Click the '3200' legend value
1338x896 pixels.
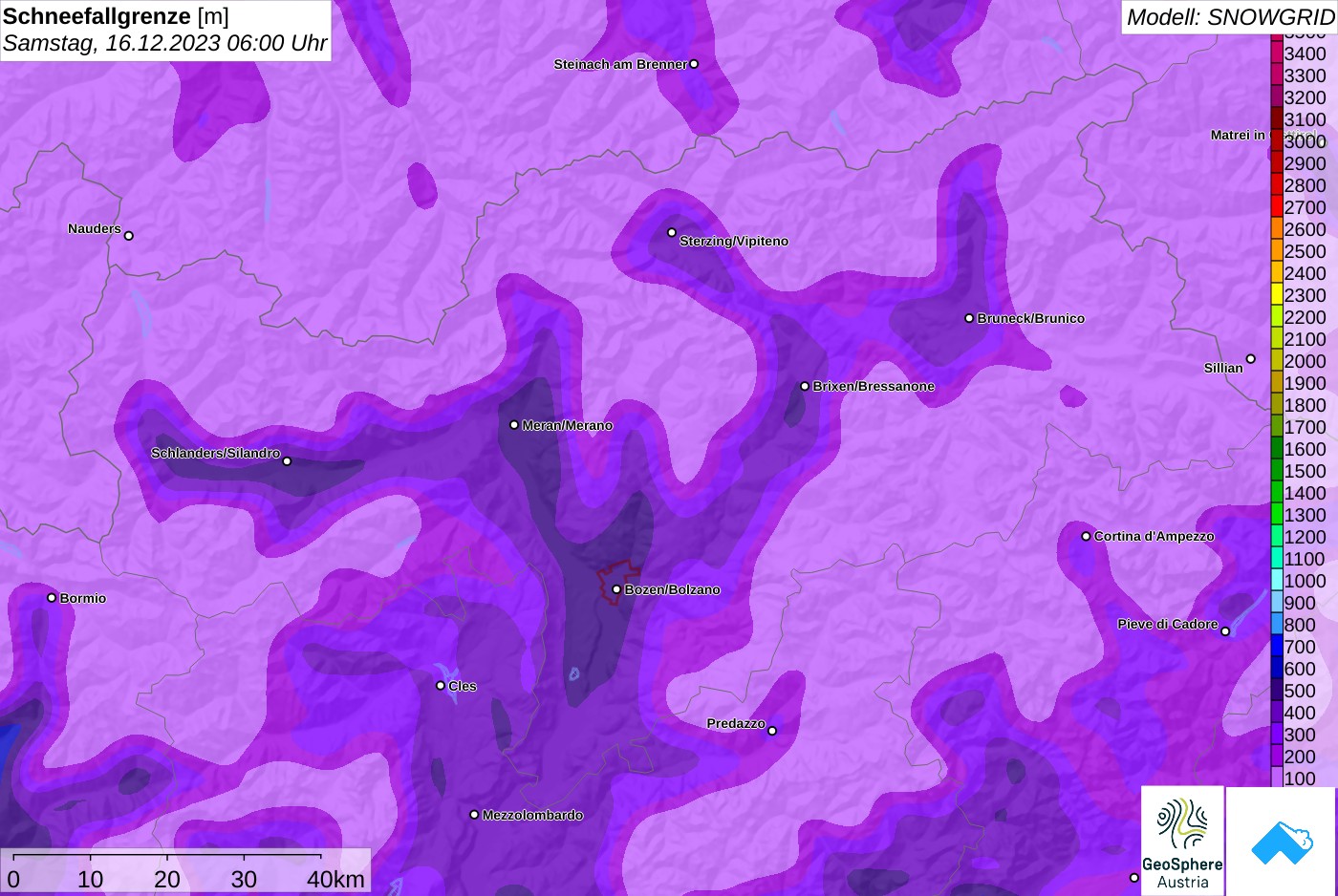coord(1305,97)
